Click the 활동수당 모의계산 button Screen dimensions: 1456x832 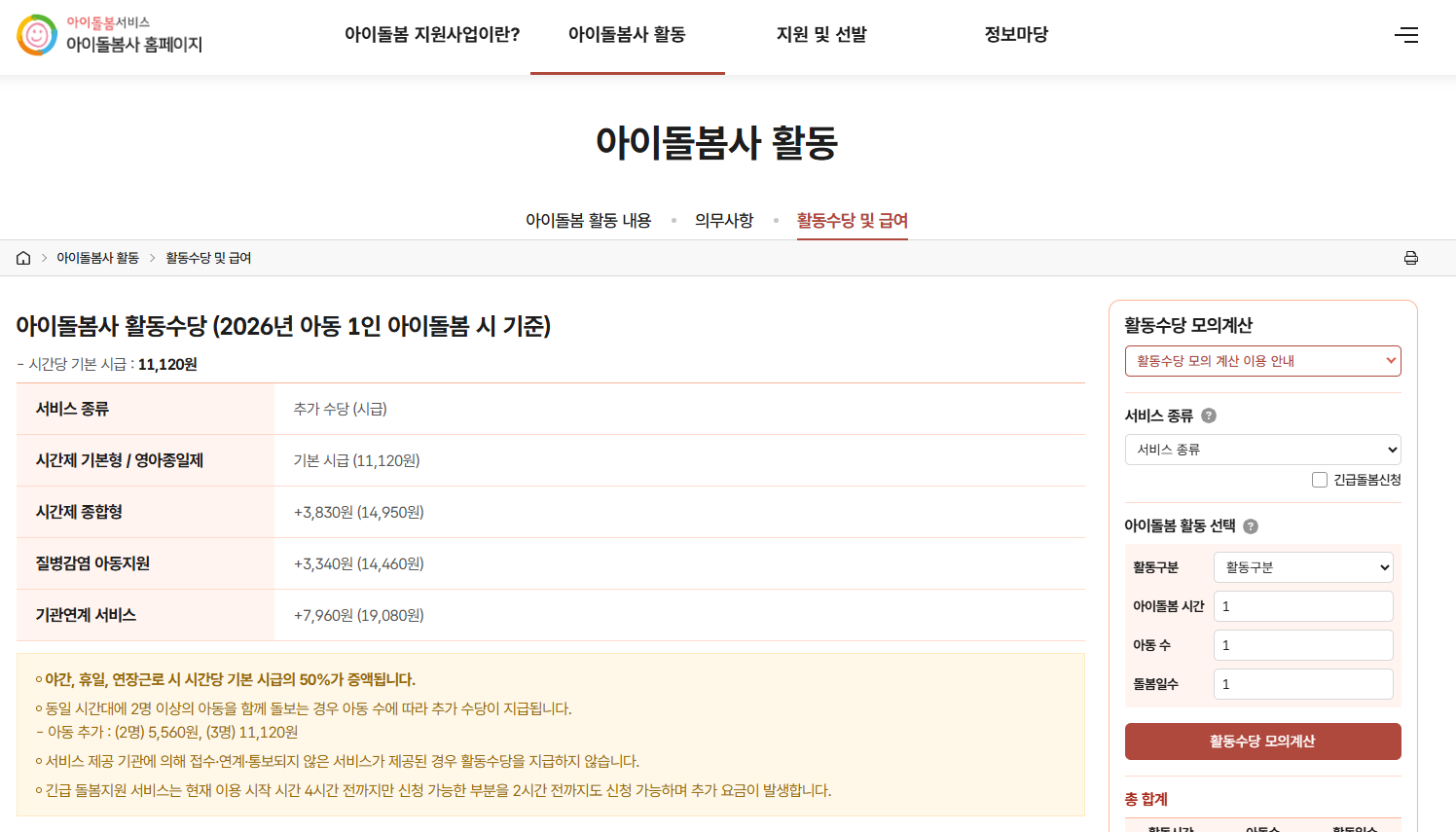1263,742
